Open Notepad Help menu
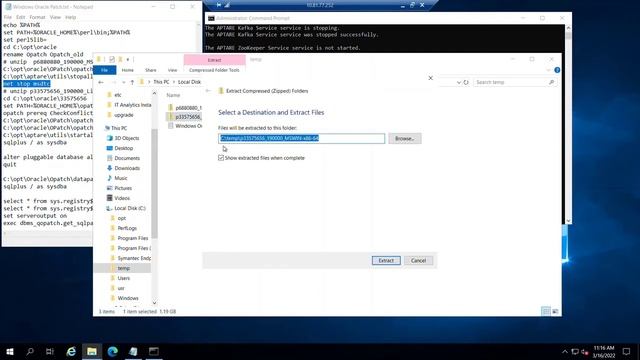The image size is (640, 360). click(71, 17)
